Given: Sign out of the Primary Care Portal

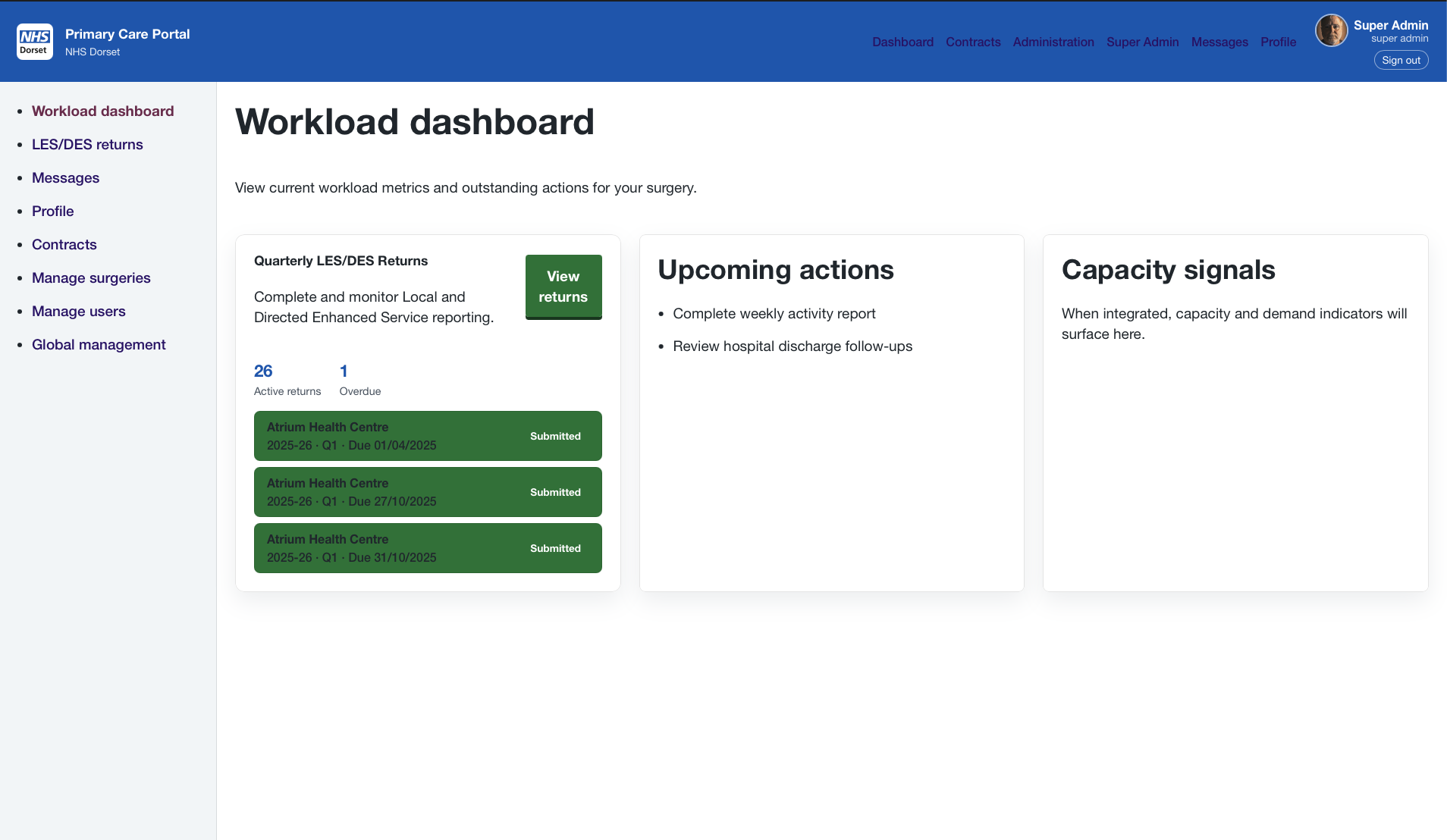Looking at the screenshot, I should click(x=1401, y=60).
